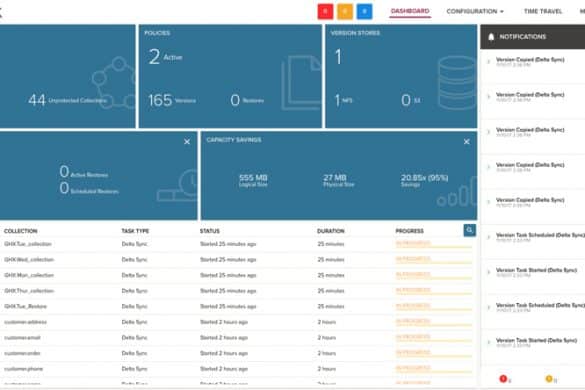The image size is (585, 390).
Task: Select the customer.order collection row
Action: [238, 353]
